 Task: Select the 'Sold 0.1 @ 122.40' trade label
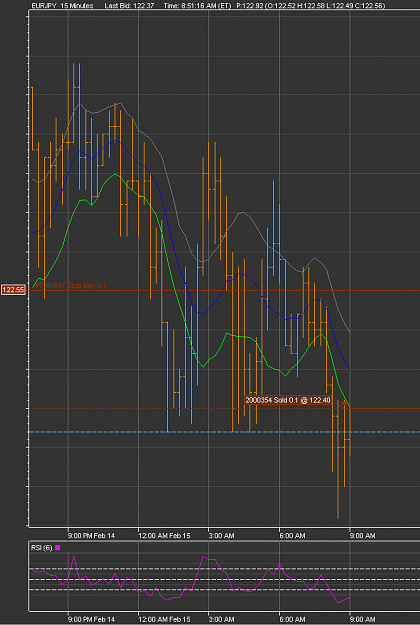(288, 400)
